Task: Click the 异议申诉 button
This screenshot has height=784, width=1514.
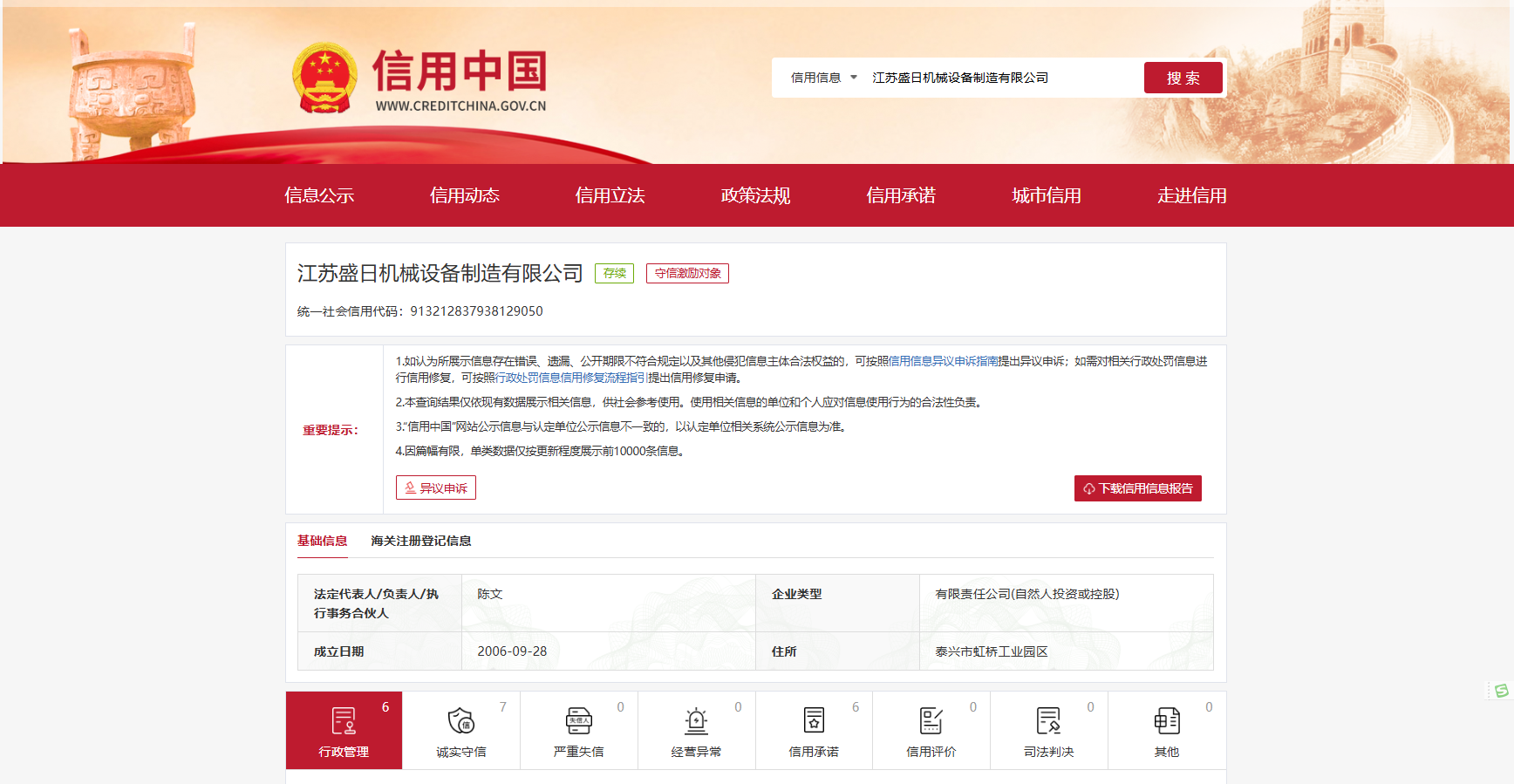Action: [436, 487]
